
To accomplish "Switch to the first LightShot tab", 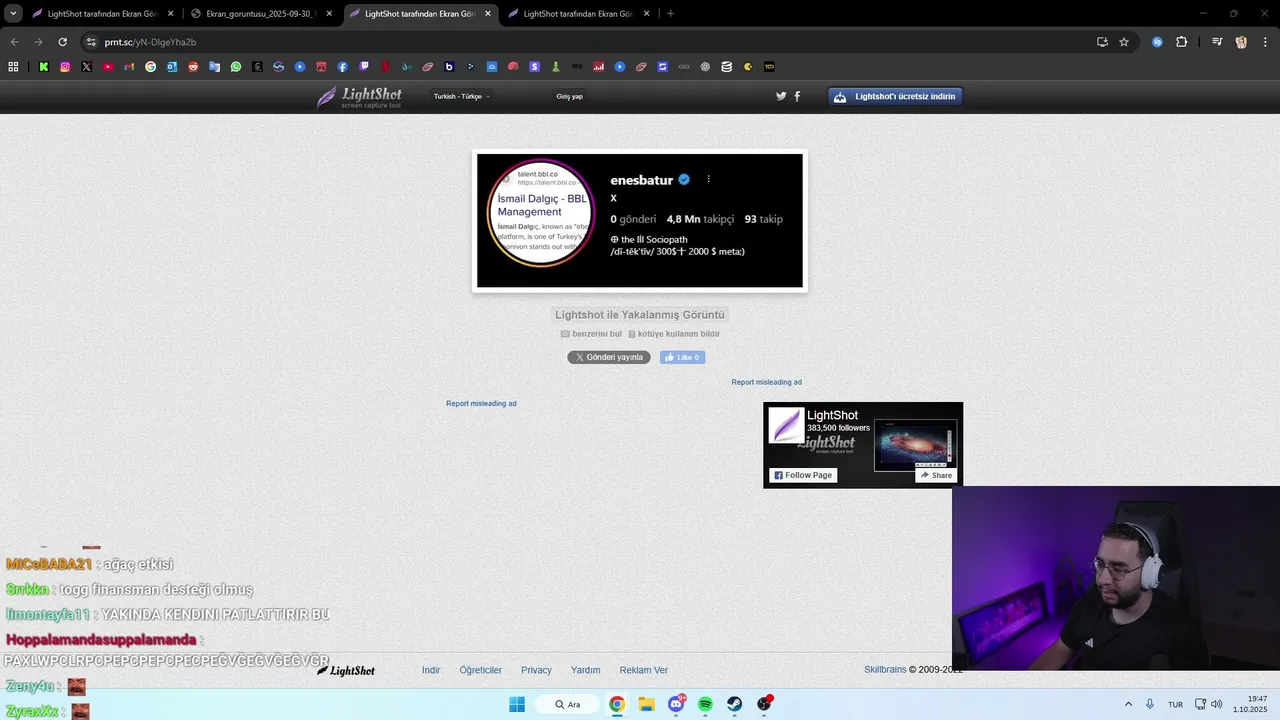I will pyautogui.click(x=103, y=14).
